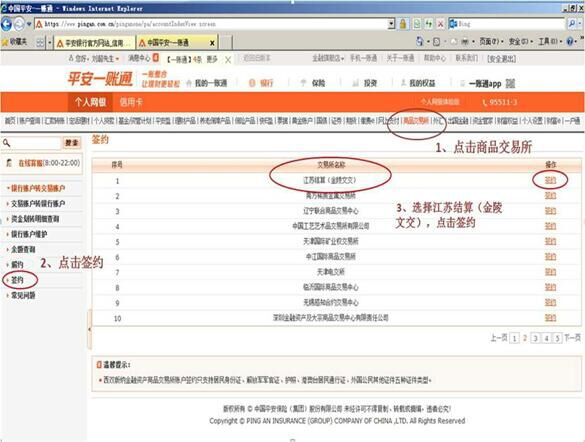Click the 搜索 button in sidebar
This screenshot has height=442, width=585.
72,143
